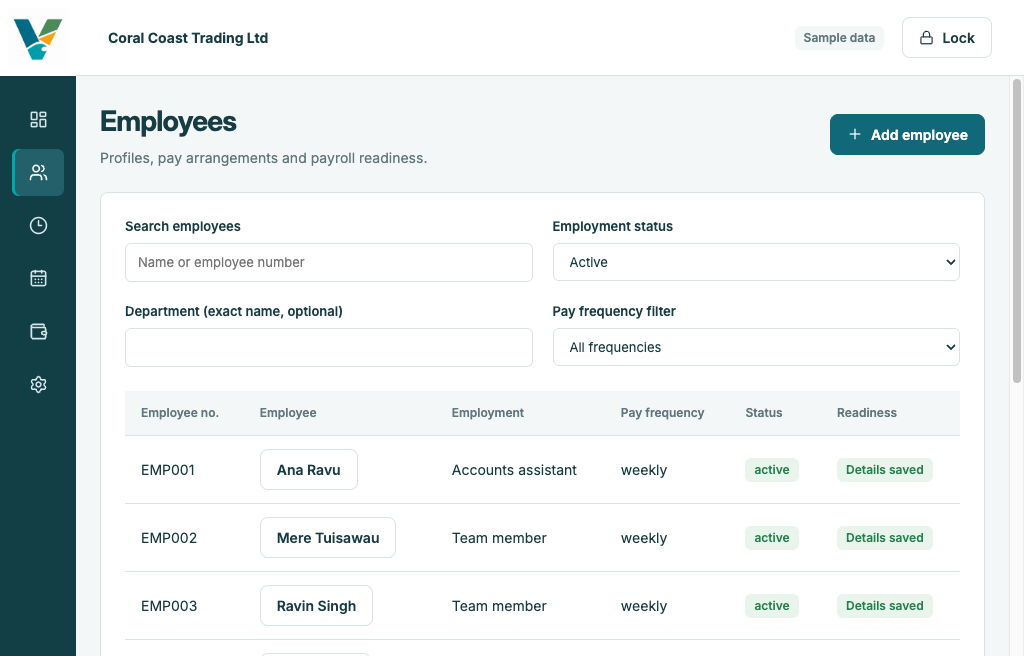
Task: Click weekly cell in Ana Ravu row
Action: pos(644,470)
